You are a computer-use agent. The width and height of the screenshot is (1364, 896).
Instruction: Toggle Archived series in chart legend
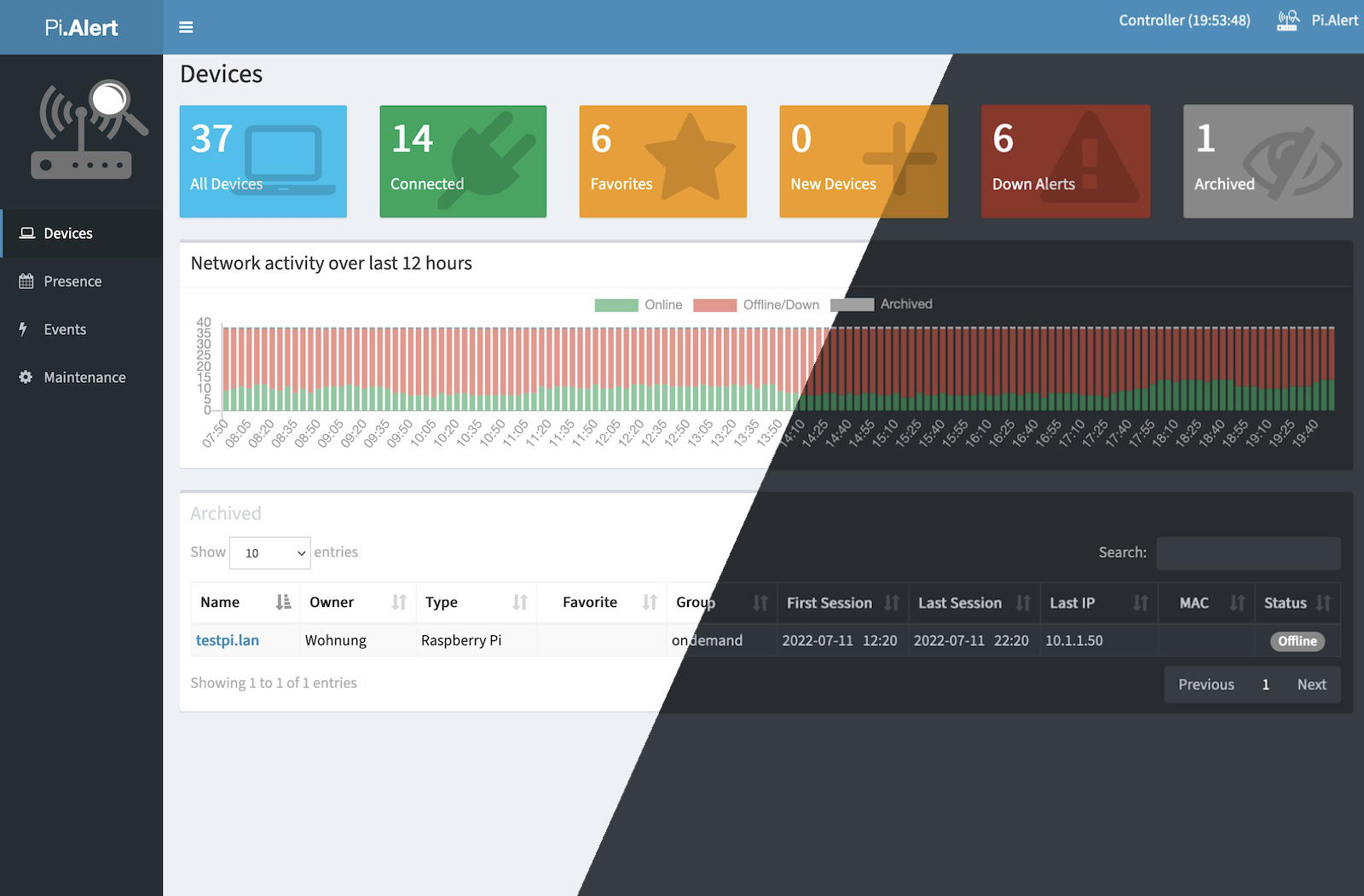coord(881,304)
